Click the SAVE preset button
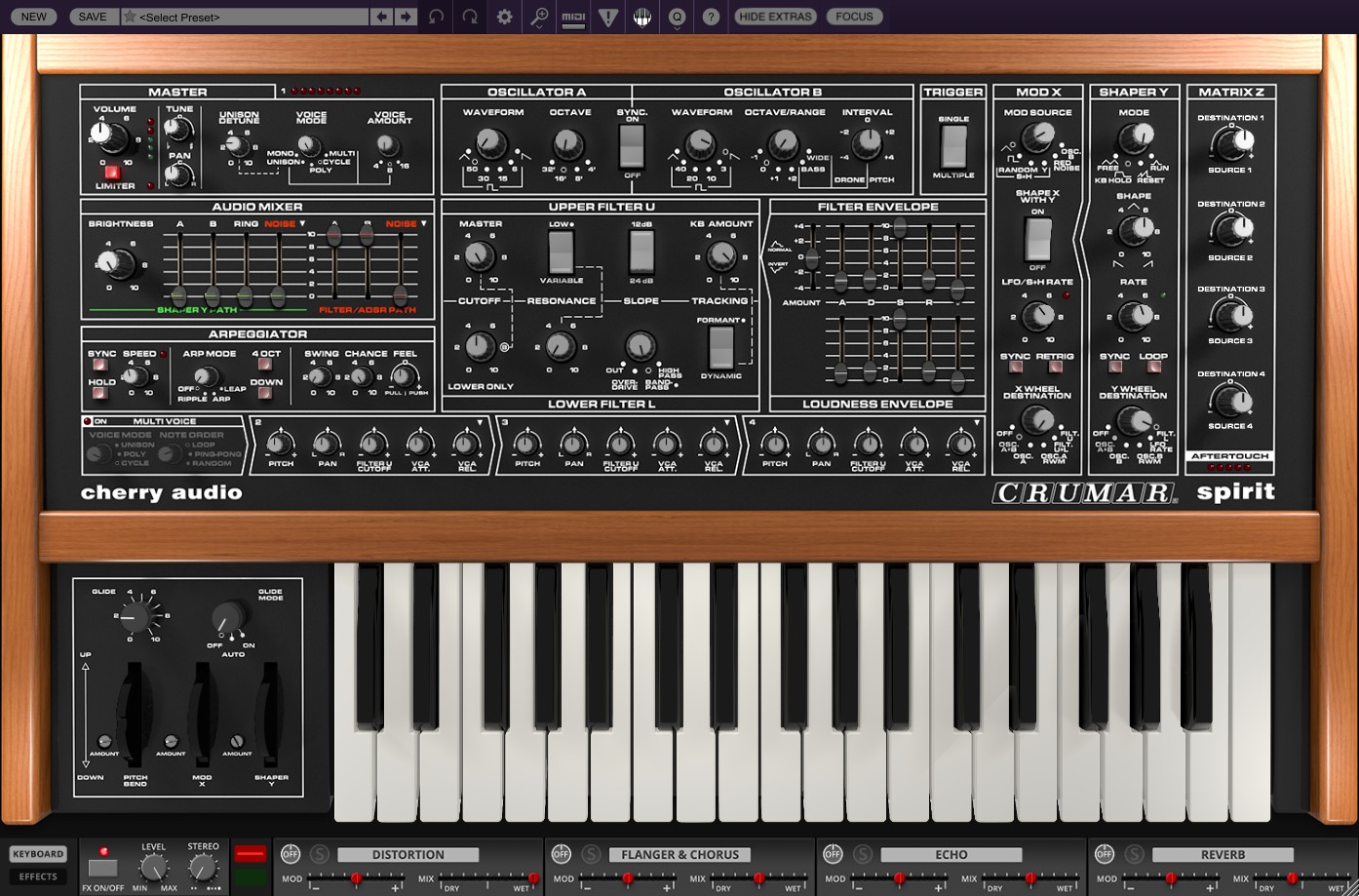Viewport: 1359px width, 896px height. click(93, 17)
